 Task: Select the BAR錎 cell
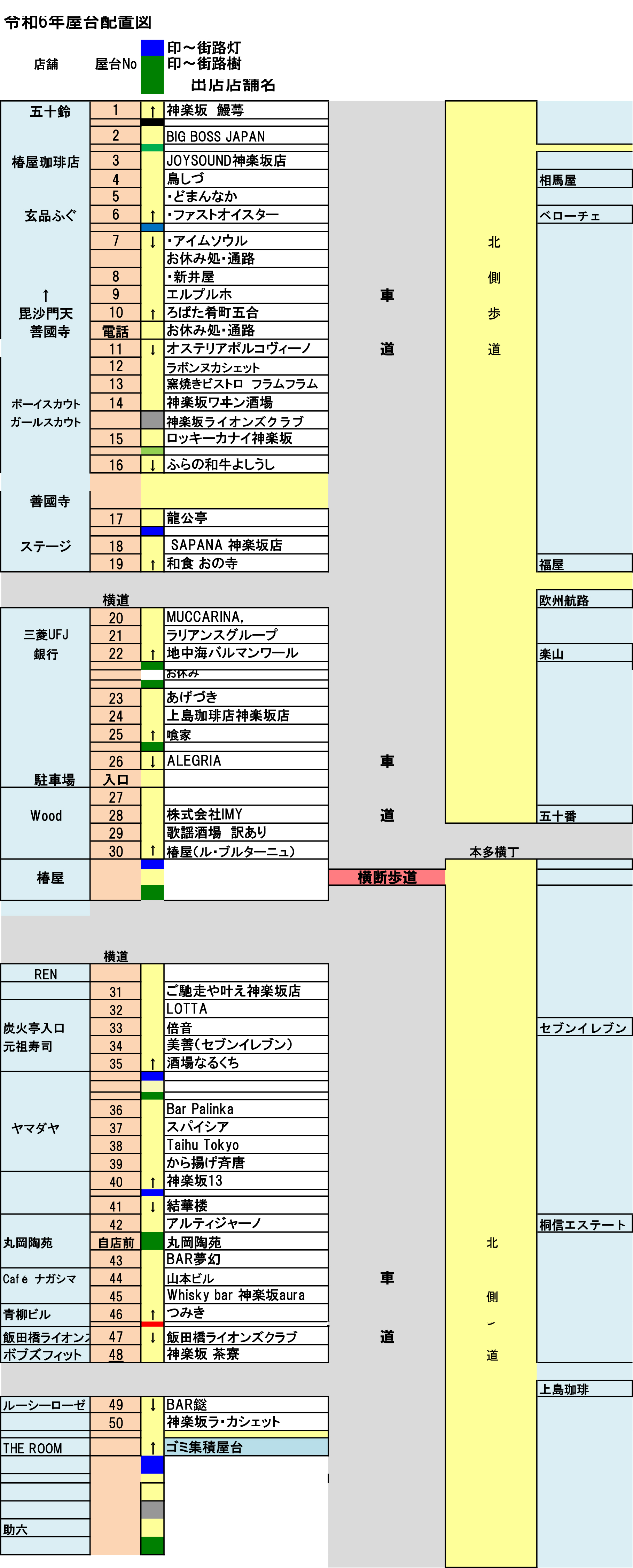coord(246,1404)
